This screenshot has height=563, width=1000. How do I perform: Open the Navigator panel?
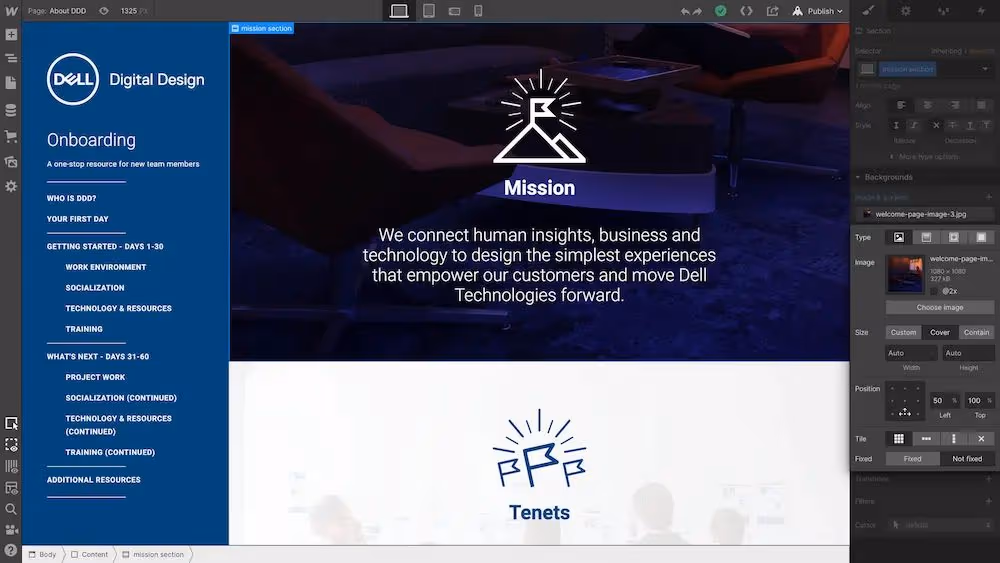coord(11,58)
